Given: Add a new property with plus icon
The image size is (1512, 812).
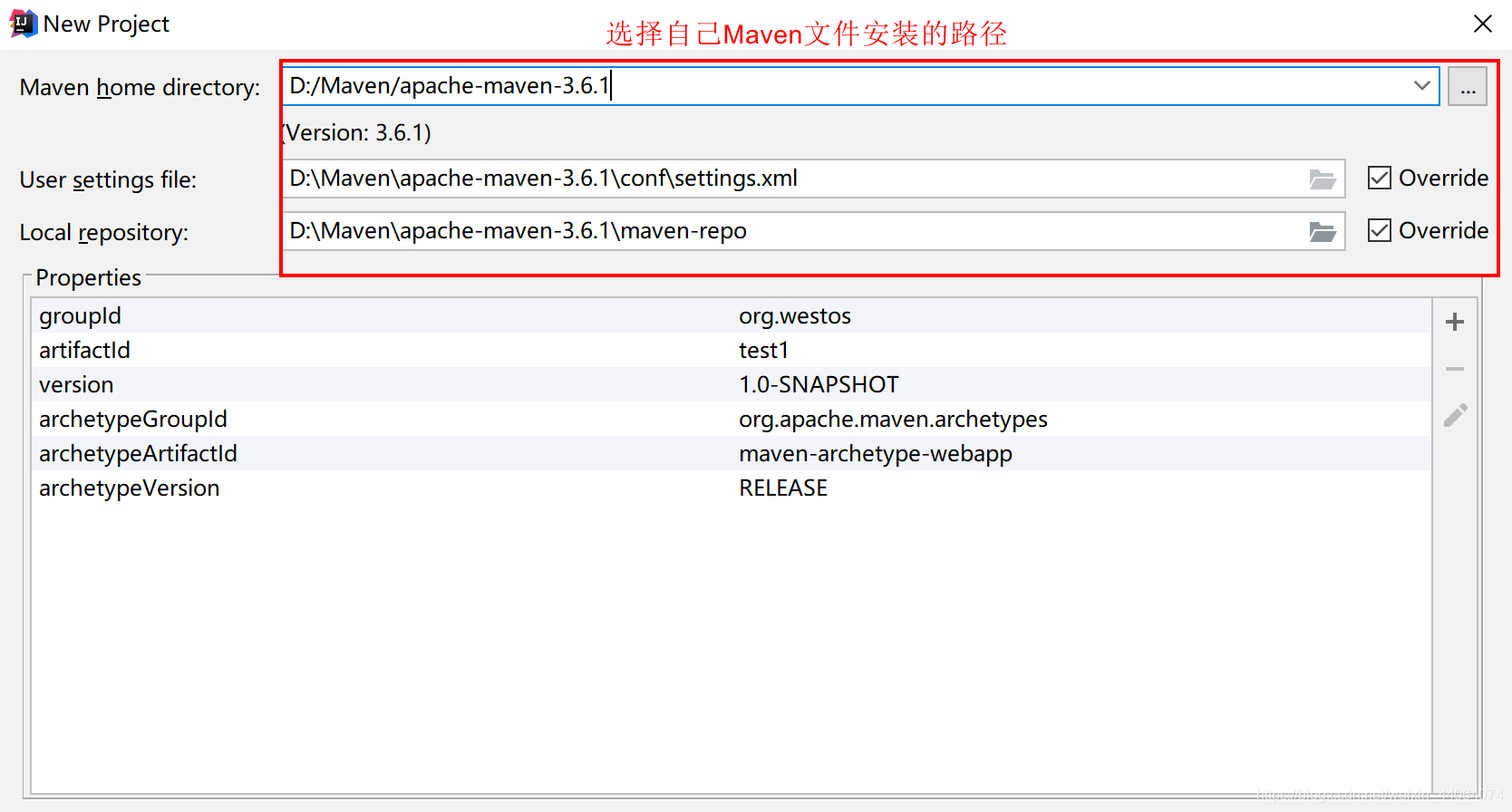Looking at the screenshot, I should (1455, 322).
